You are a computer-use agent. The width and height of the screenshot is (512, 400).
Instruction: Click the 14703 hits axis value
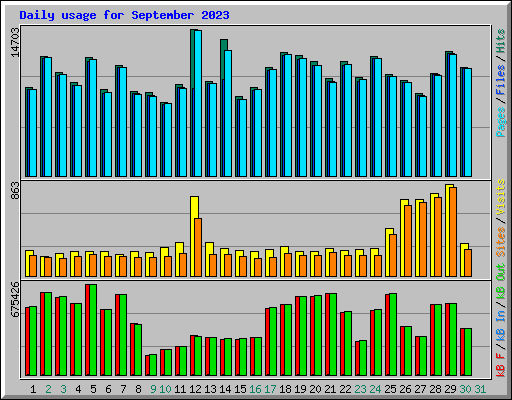15,42
